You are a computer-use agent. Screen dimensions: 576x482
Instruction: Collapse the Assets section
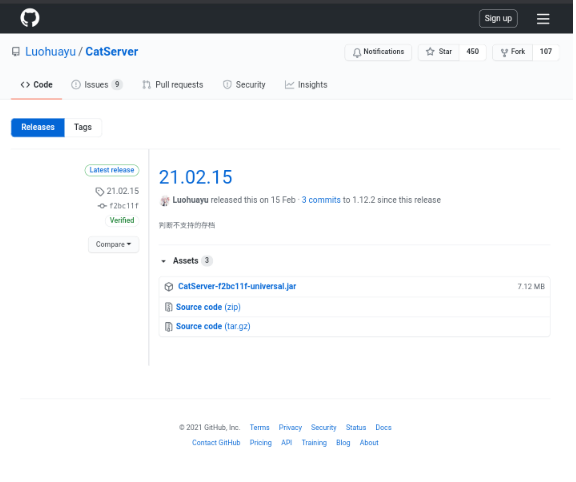point(187,261)
